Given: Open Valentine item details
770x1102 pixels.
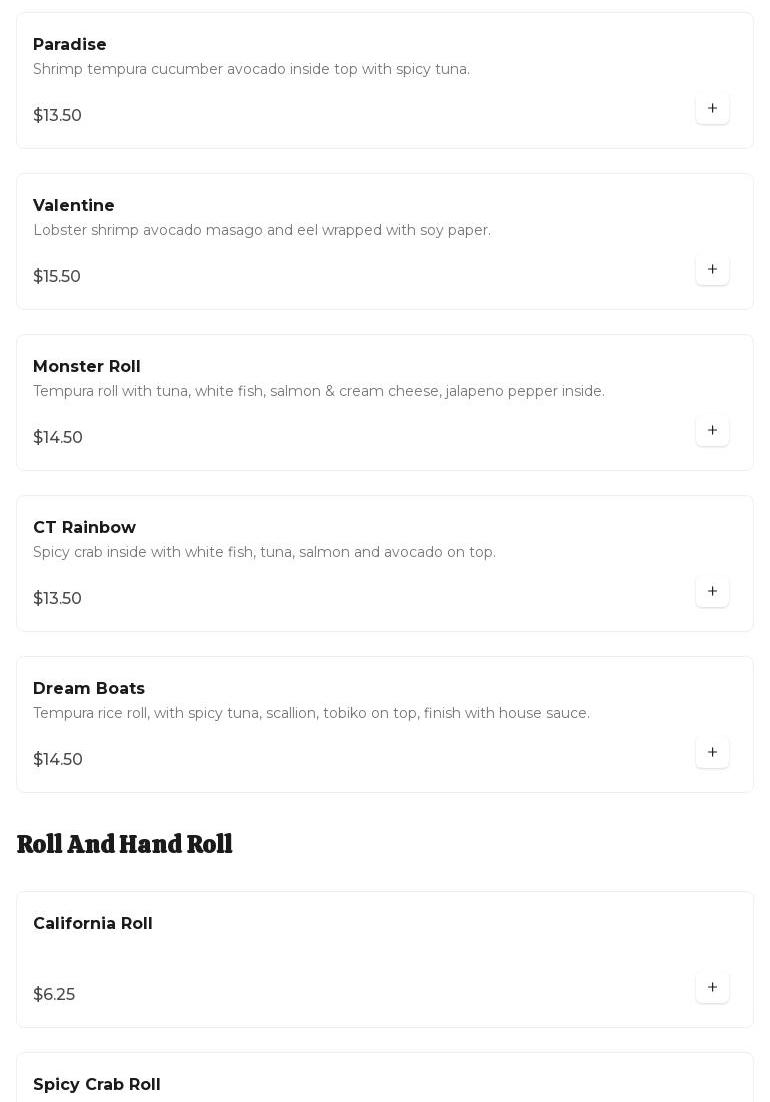Looking at the screenshot, I should [x=74, y=206].
